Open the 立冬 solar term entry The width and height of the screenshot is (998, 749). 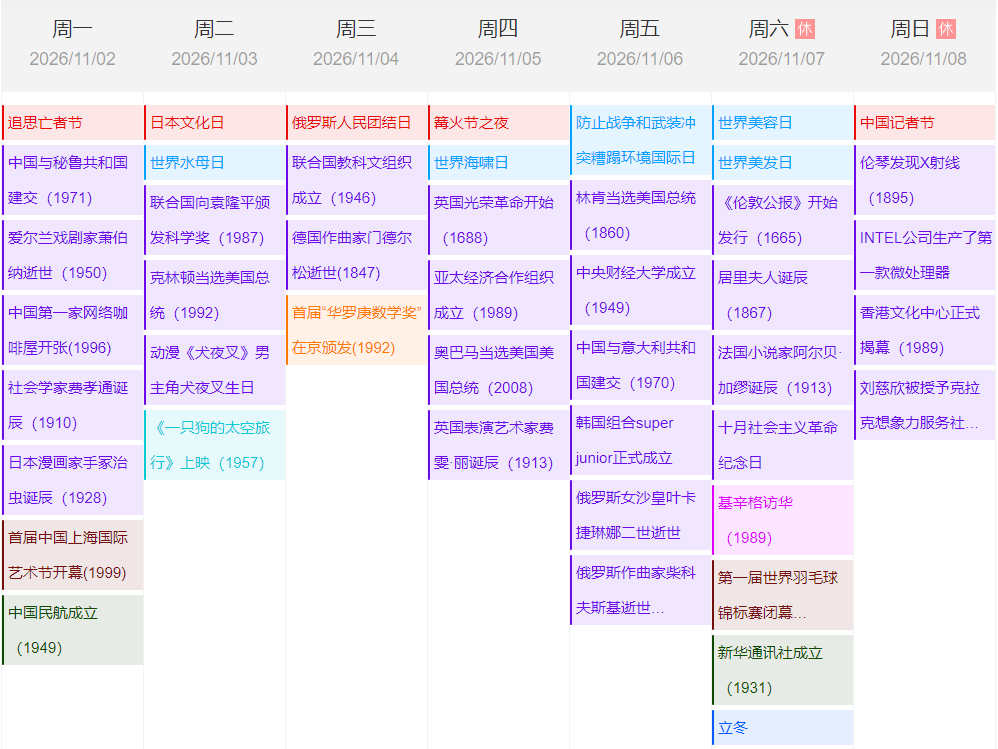783,728
